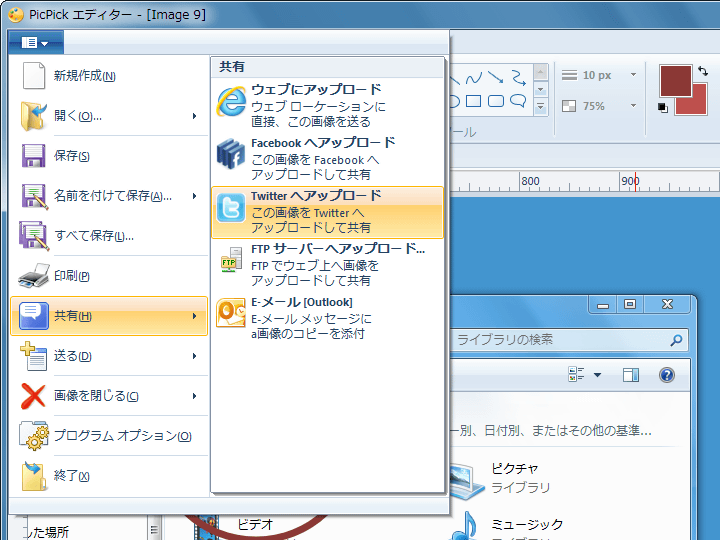Choose 新規作成(N) from the menu
720x540 pixels.
click(109, 75)
